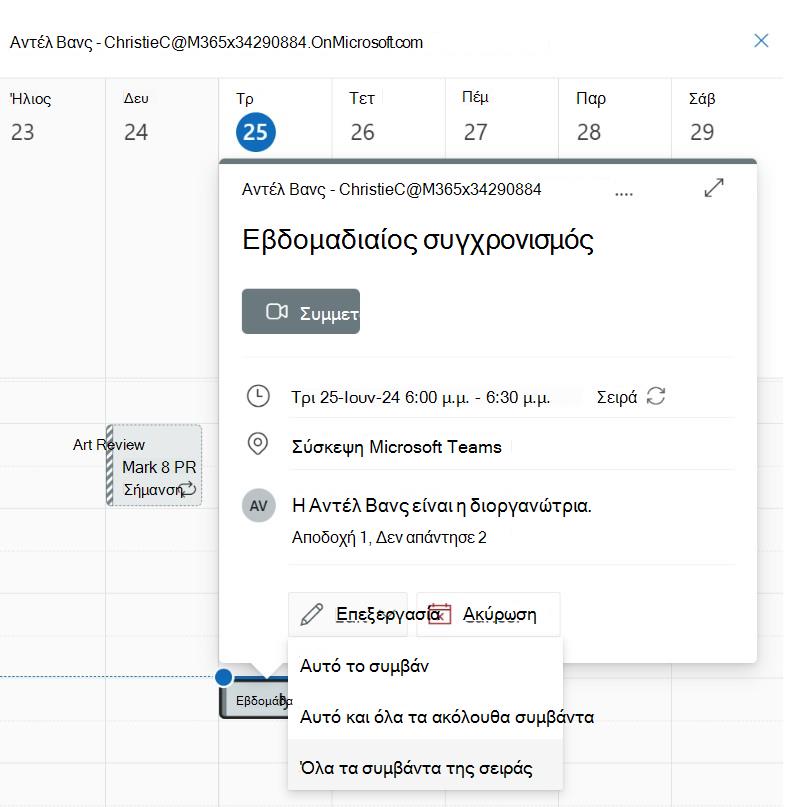Click the Ακύρωση cancel button
Image resolution: width=795 pixels, height=807 pixels.
pyautogui.click(x=488, y=614)
